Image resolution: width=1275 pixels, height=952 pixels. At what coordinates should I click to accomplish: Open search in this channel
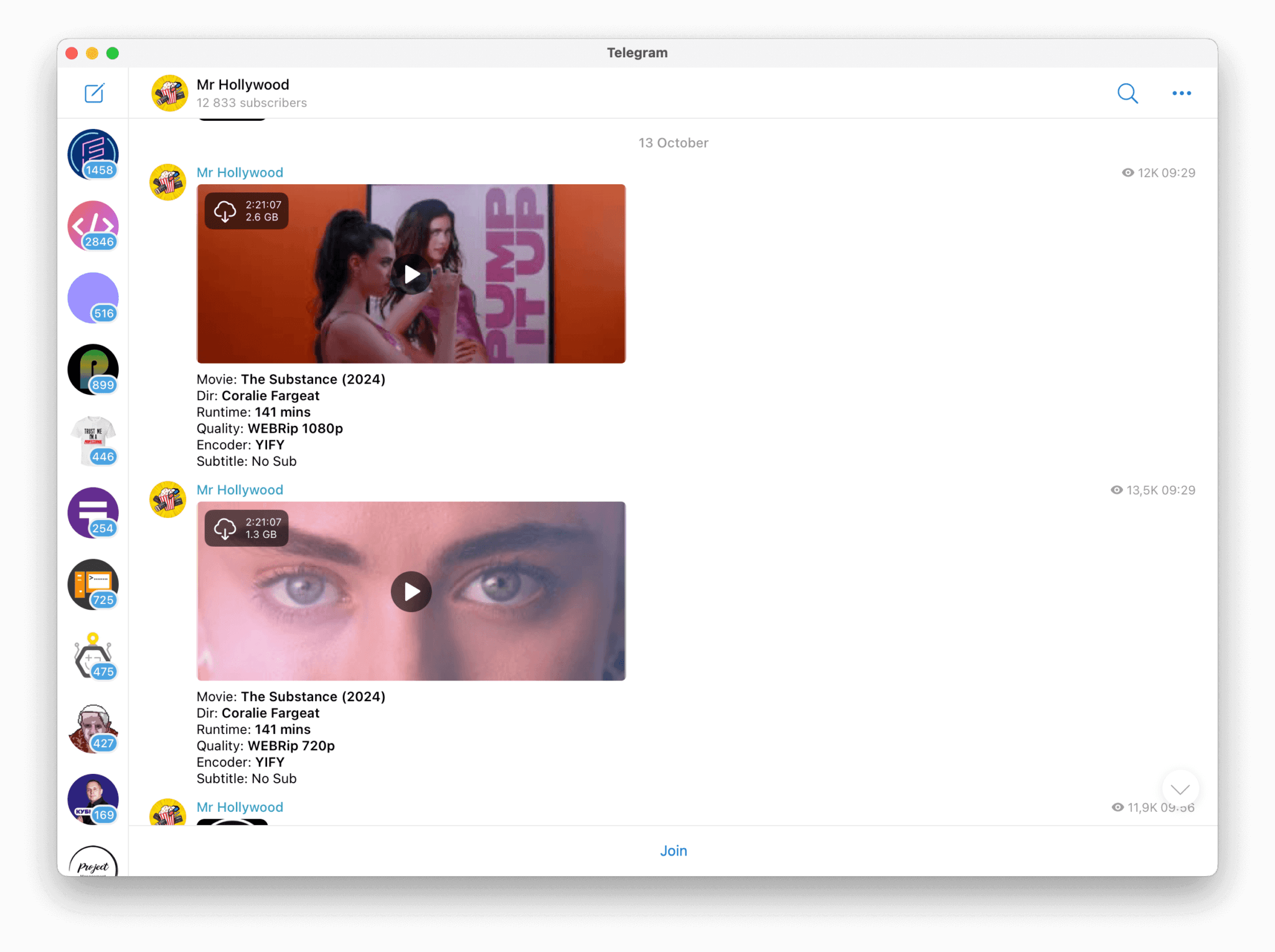point(1127,93)
